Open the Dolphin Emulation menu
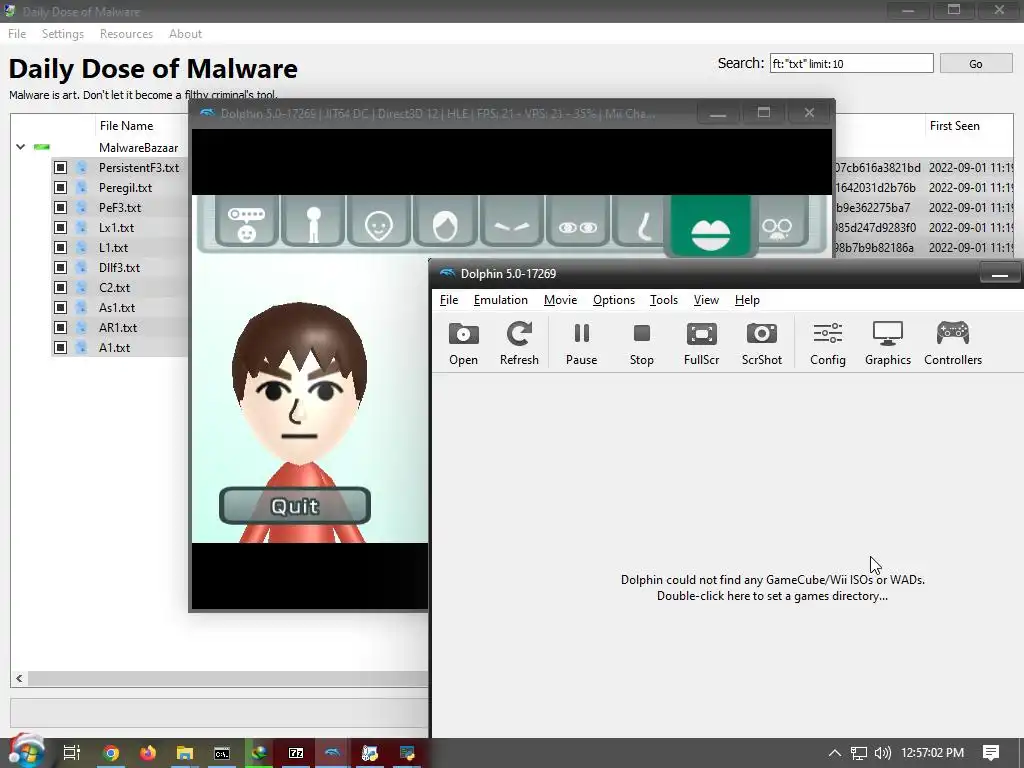This screenshot has width=1024, height=768. pos(500,300)
